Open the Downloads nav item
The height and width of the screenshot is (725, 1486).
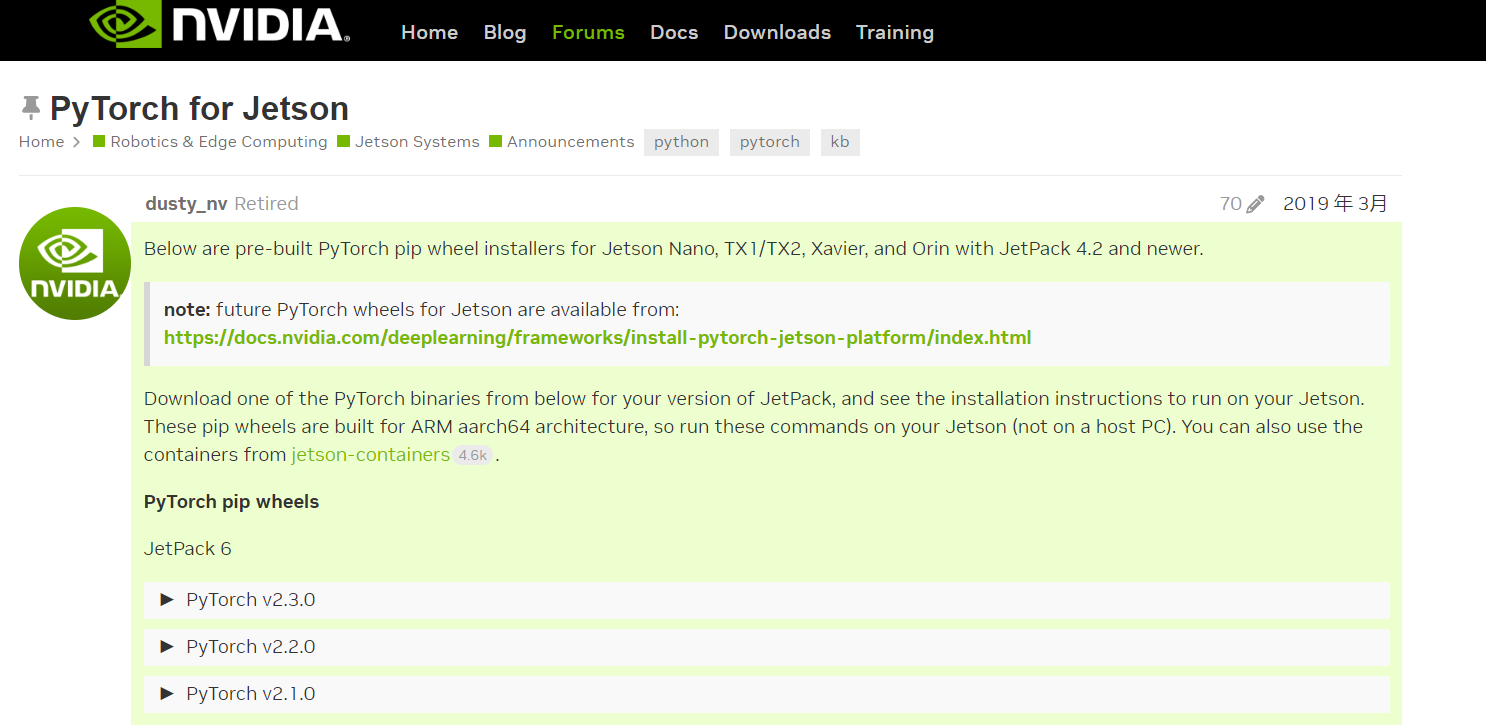(777, 32)
